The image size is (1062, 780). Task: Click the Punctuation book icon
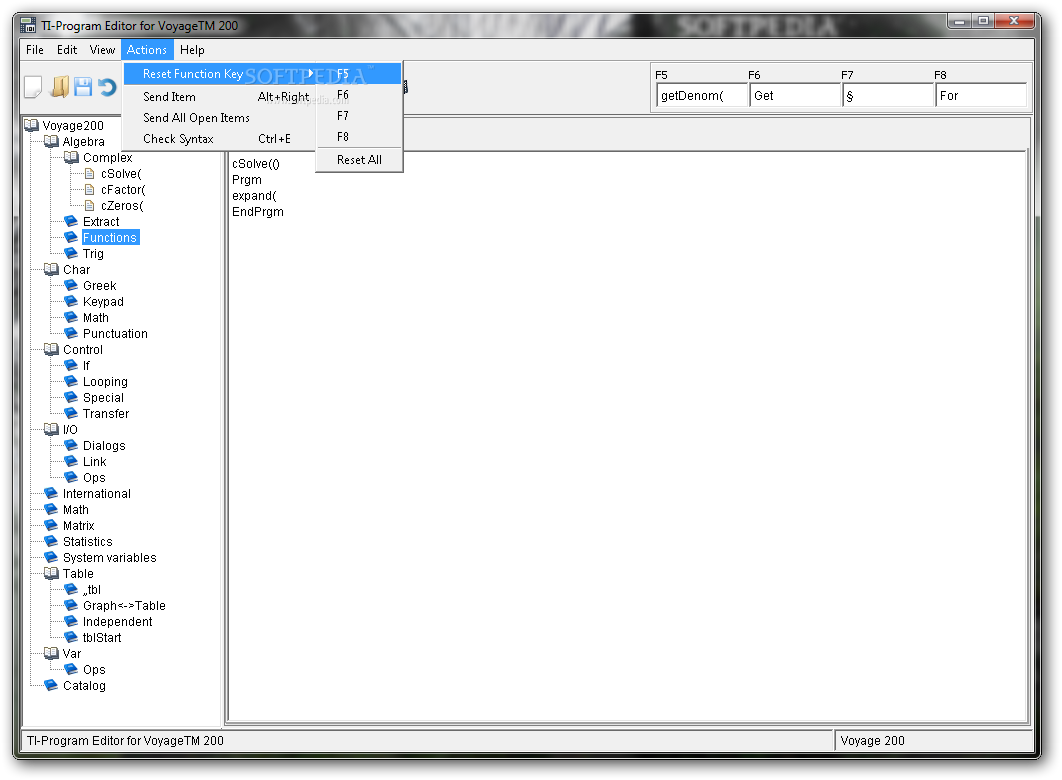[x=70, y=333]
